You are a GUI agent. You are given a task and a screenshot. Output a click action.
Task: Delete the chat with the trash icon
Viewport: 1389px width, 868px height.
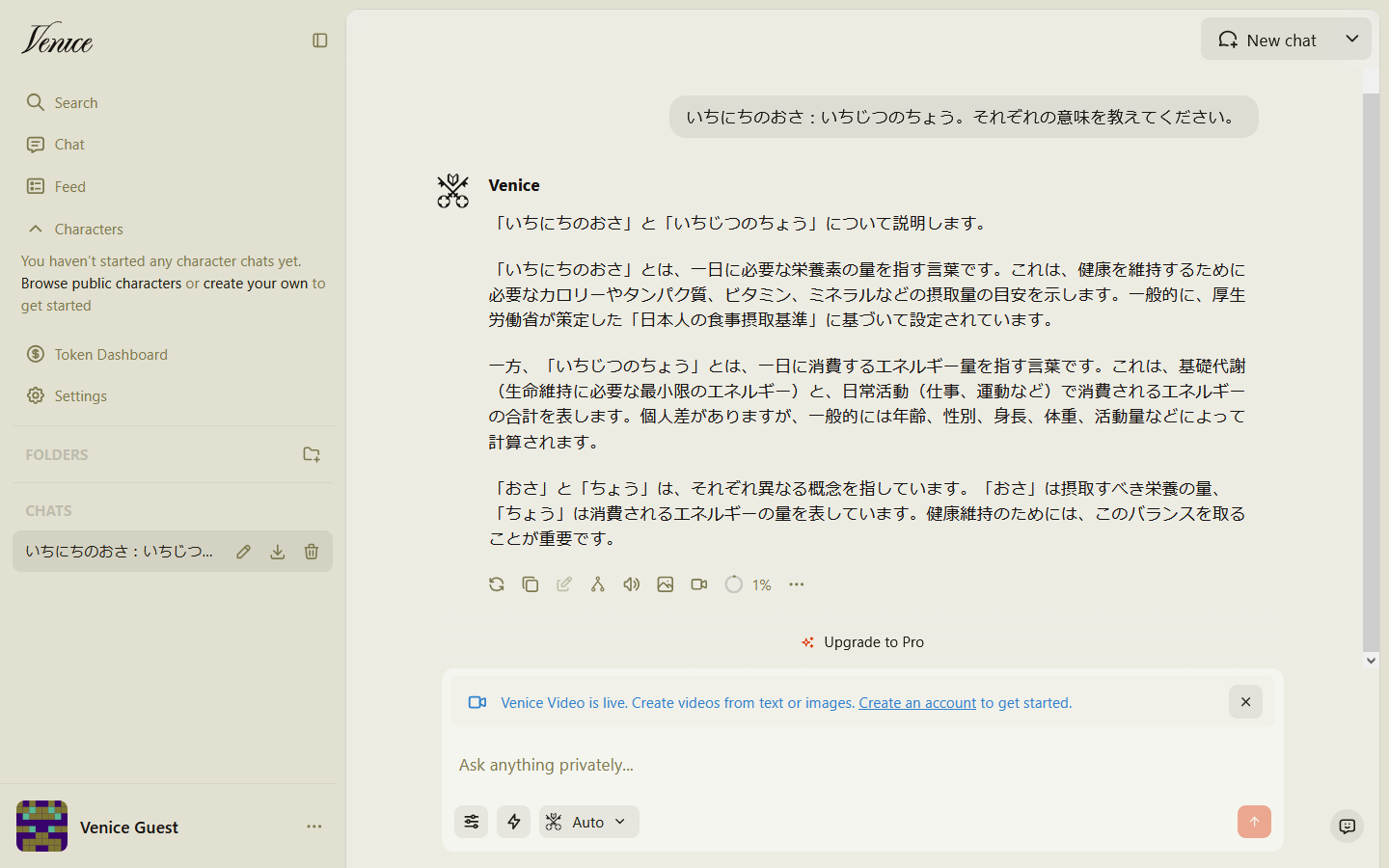pyautogui.click(x=312, y=552)
